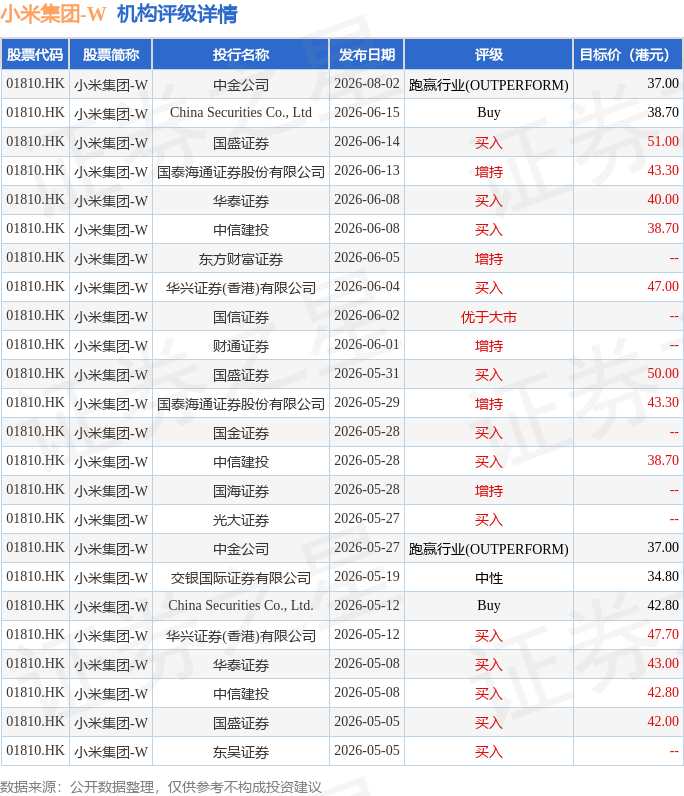Click the 股票简称 column header

(x=111, y=54)
